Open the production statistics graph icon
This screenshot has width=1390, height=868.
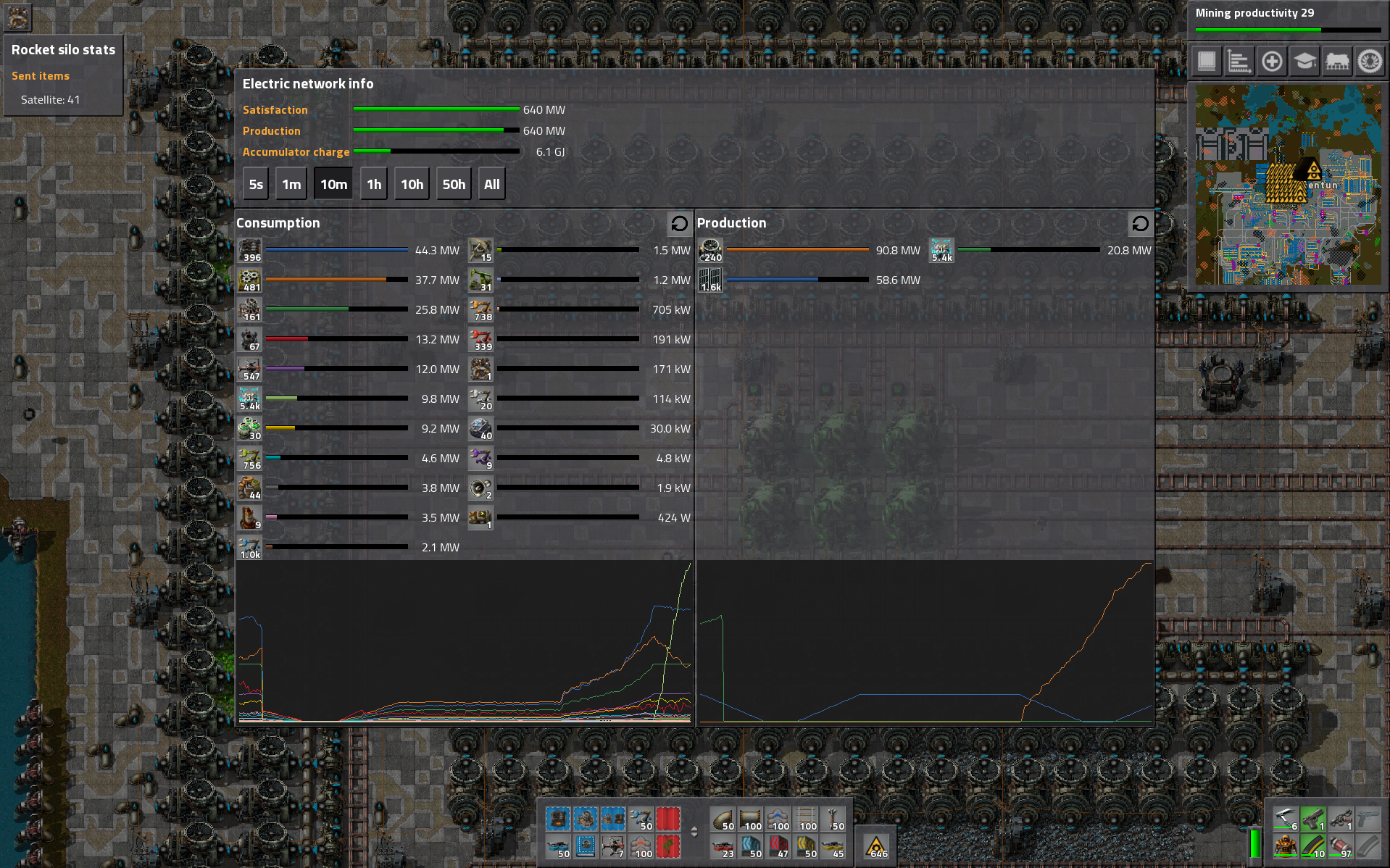pos(1239,62)
